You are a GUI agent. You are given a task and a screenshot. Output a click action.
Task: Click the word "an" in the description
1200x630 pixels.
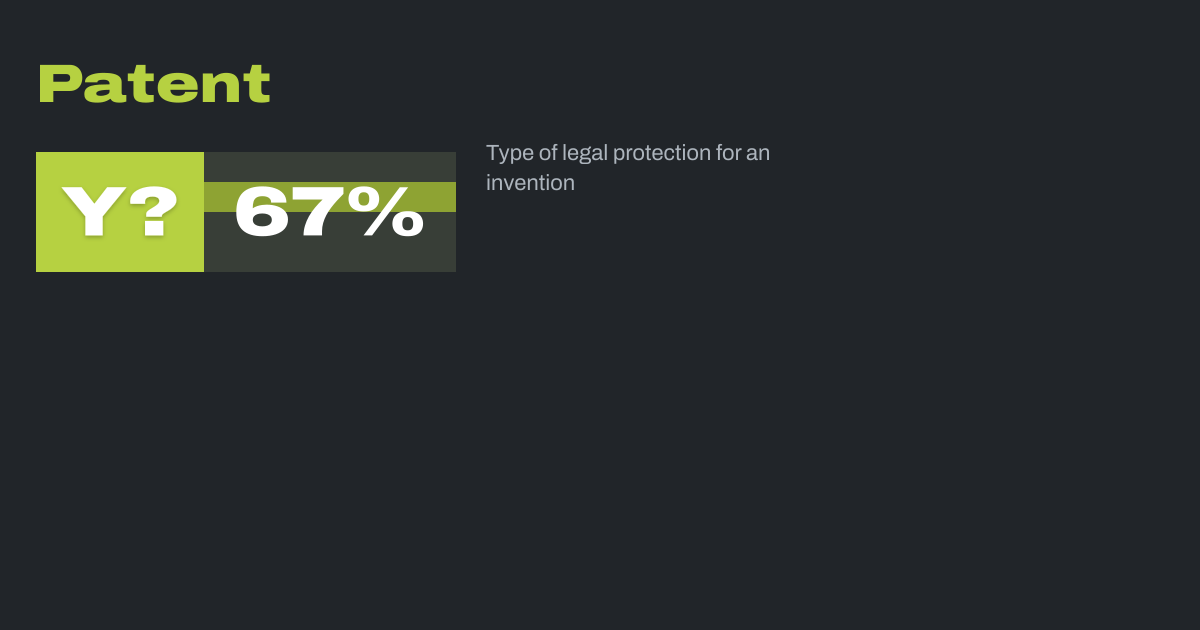pyautogui.click(x=758, y=154)
